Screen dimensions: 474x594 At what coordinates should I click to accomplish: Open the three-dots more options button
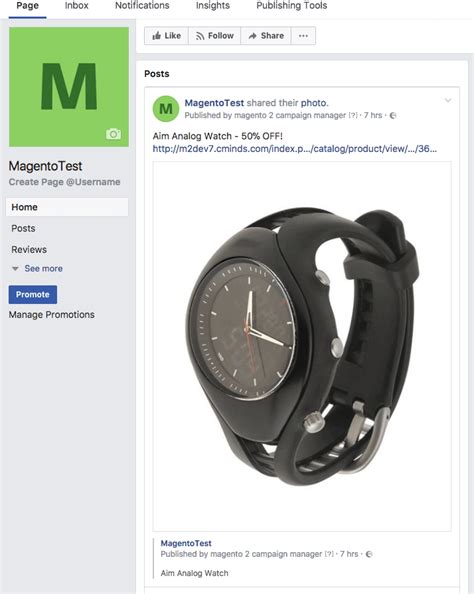[x=303, y=36]
